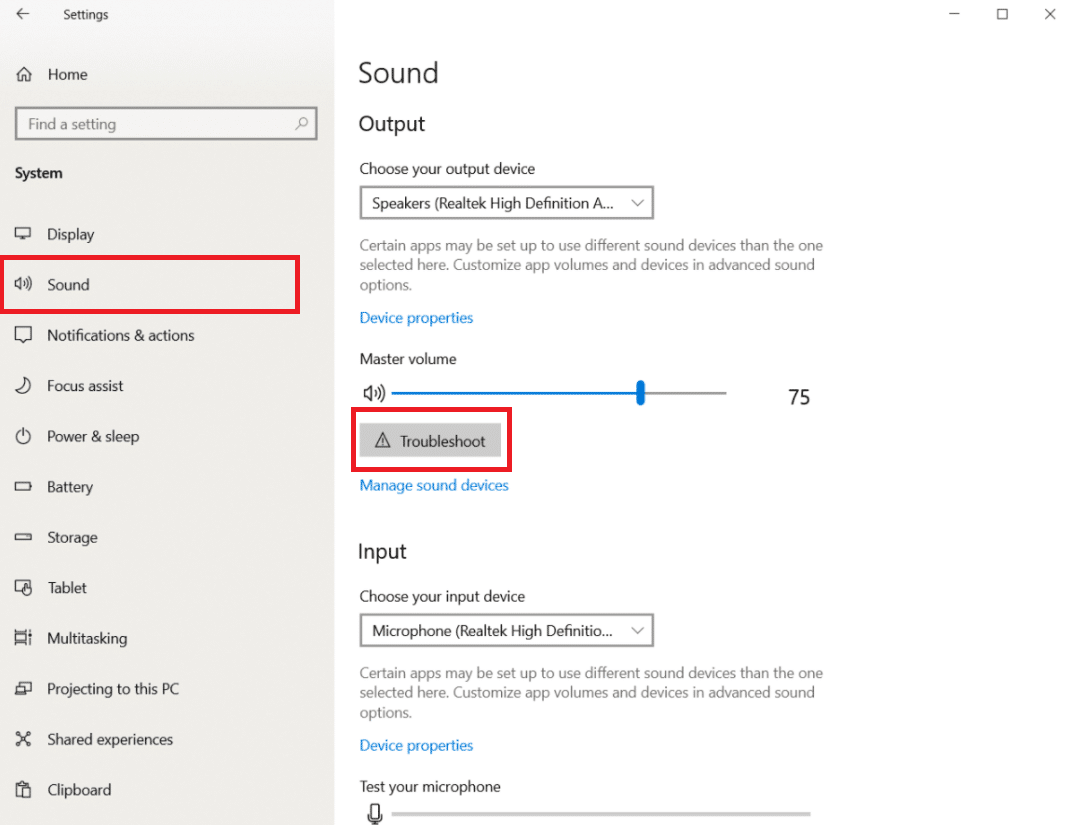Click the Input section heading
This screenshot has width=1069, height=825.
coord(382,552)
